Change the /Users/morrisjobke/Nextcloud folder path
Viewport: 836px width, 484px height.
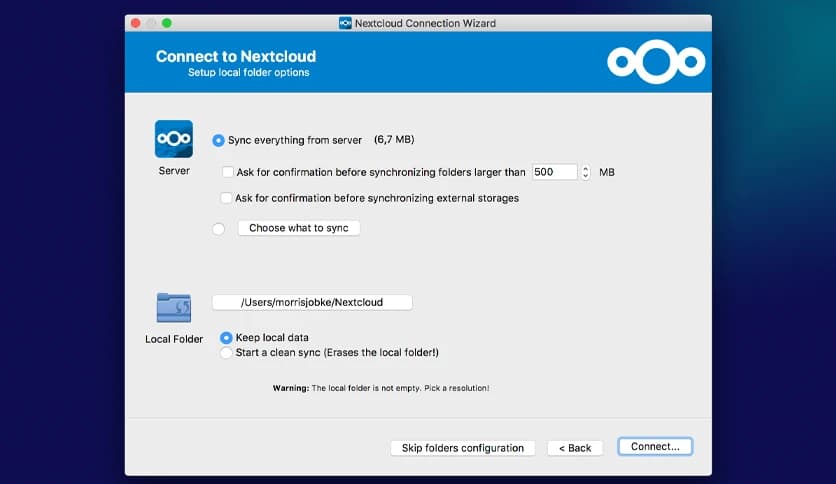click(x=312, y=302)
